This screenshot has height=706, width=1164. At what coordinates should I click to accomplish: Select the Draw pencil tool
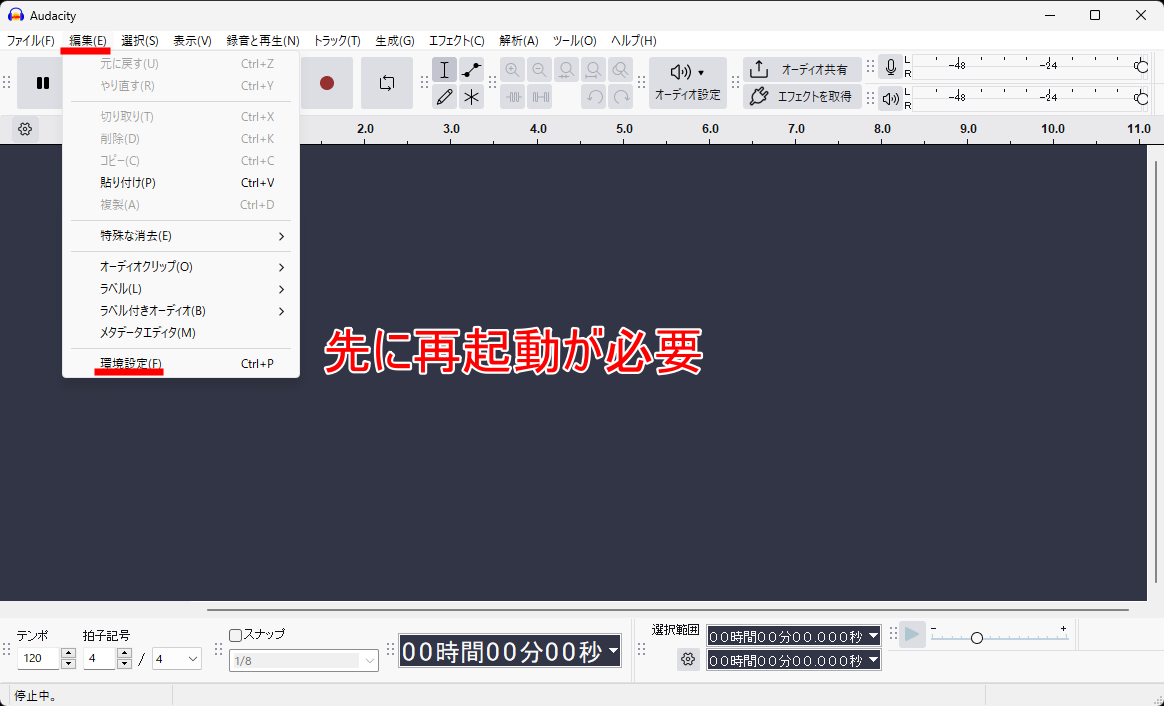coord(444,97)
